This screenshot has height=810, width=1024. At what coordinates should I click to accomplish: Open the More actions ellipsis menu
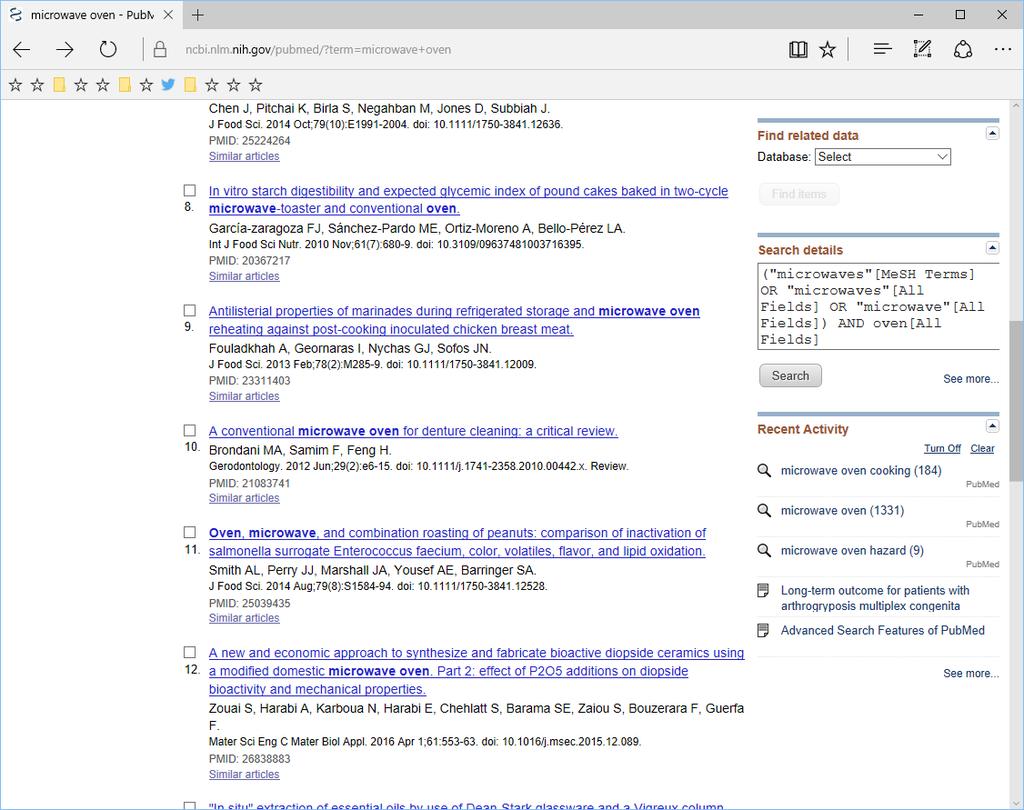click(1002, 50)
